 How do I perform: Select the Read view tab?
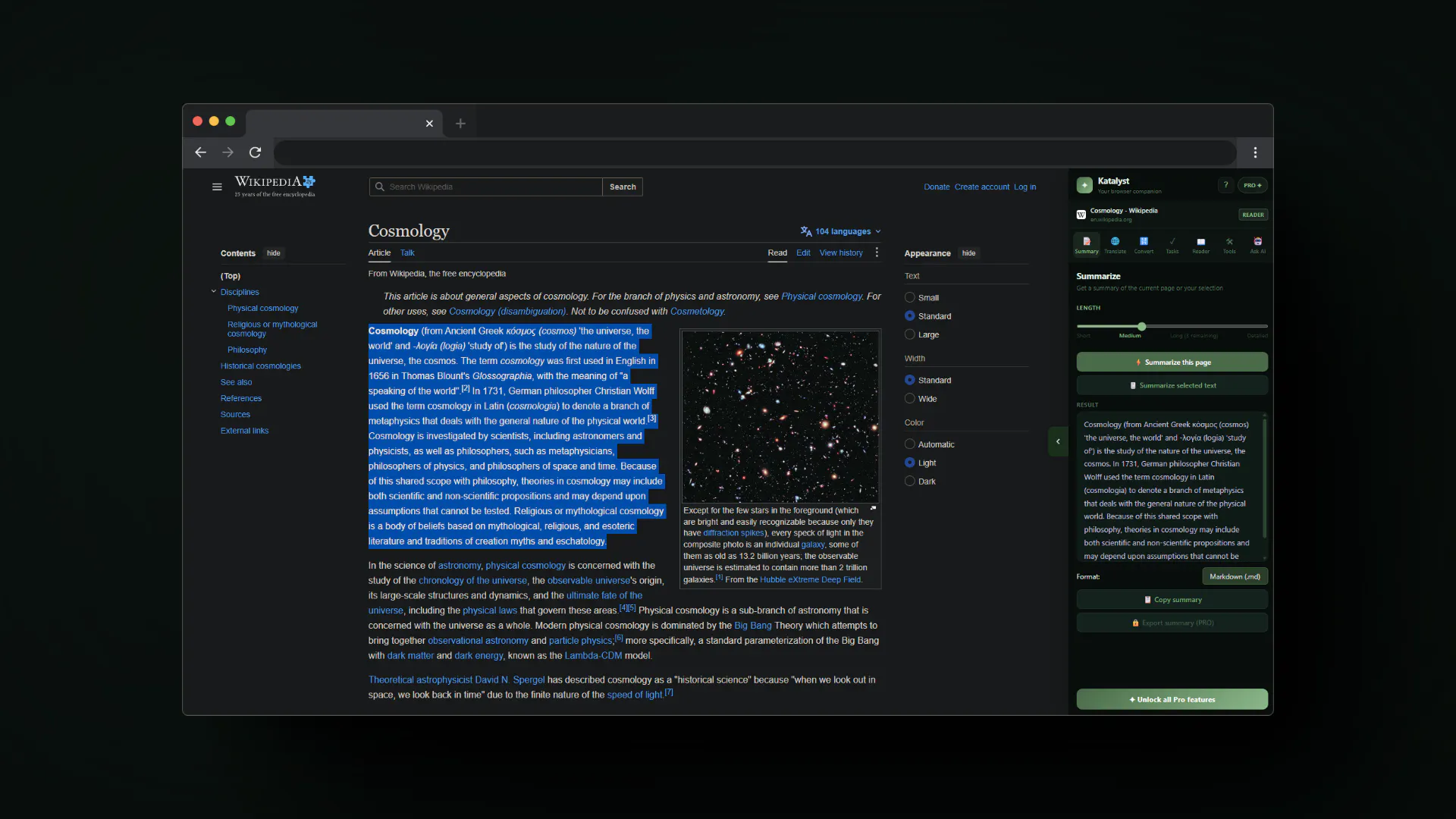777,253
